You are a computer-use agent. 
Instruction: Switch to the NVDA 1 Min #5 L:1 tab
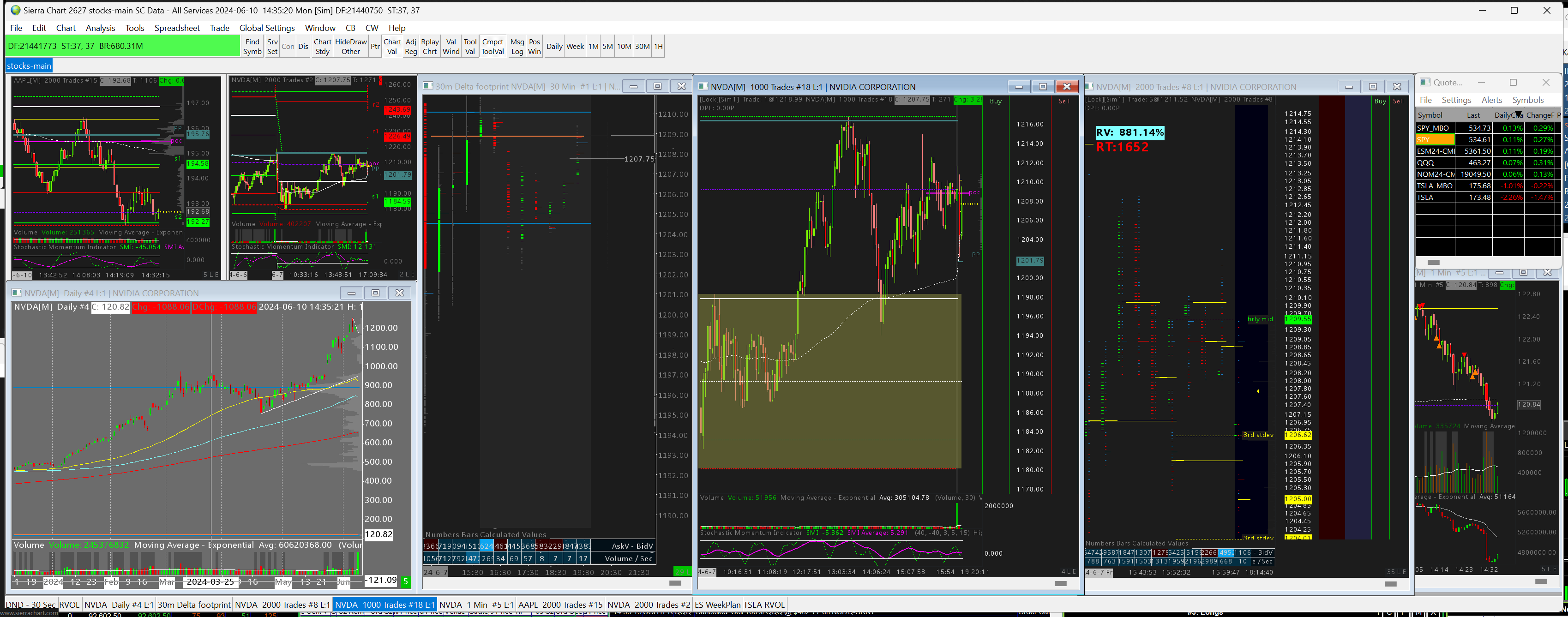477,604
